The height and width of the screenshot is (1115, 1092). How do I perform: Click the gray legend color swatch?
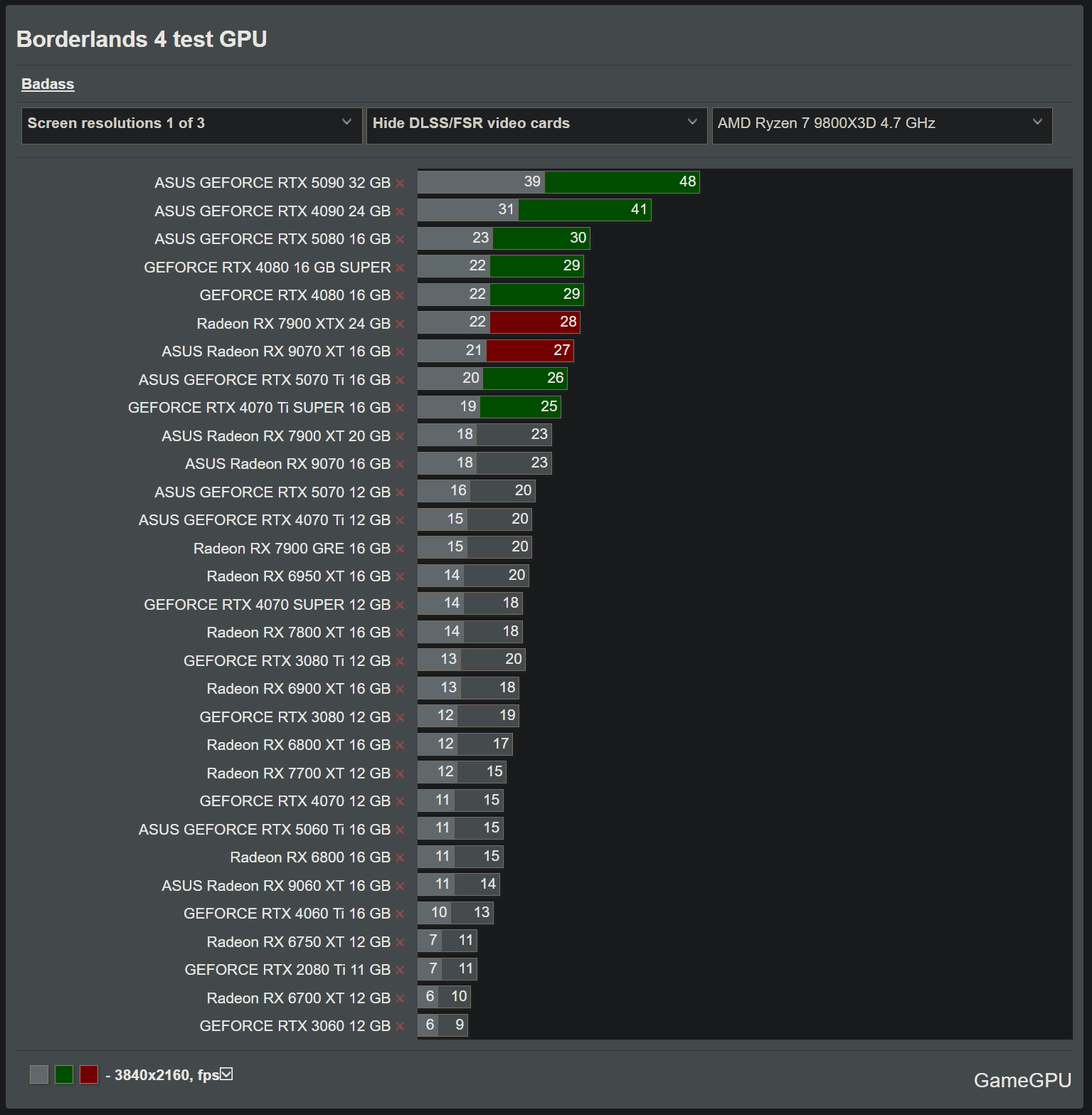pos(39,1074)
